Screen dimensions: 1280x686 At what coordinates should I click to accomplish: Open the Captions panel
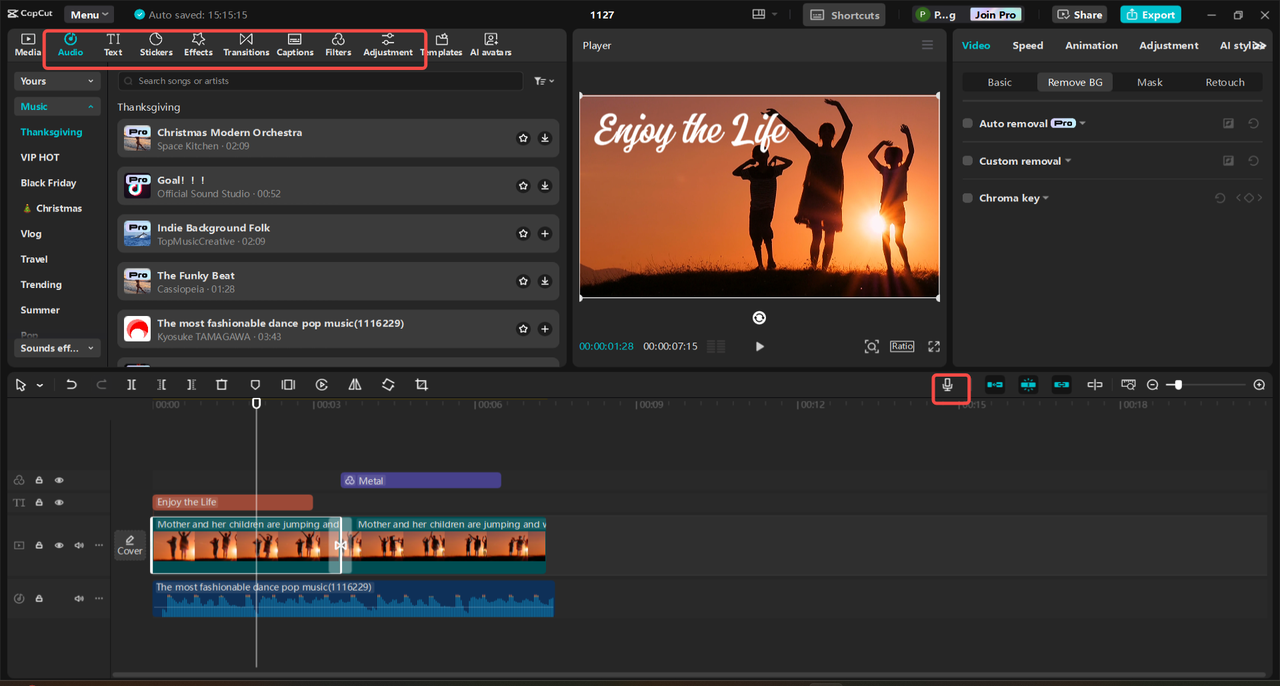click(x=295, y=45)
